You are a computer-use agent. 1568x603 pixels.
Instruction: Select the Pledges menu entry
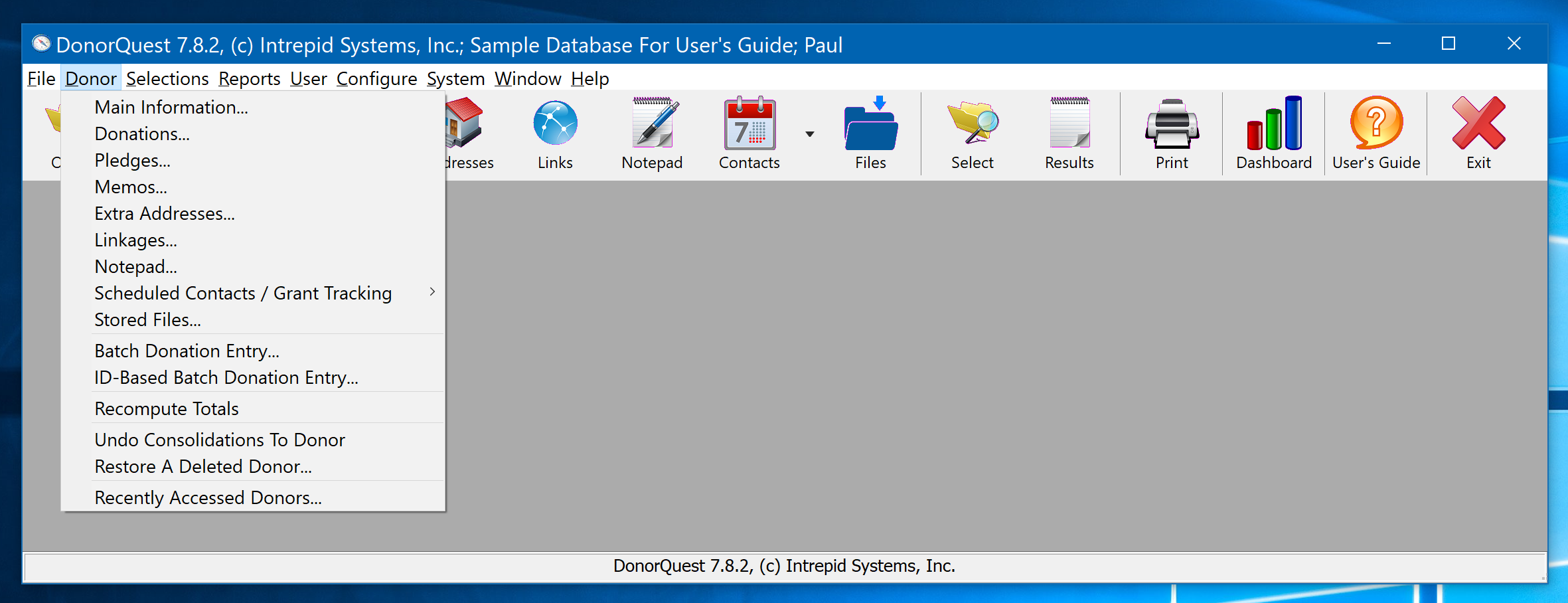(x=253, y=160)
